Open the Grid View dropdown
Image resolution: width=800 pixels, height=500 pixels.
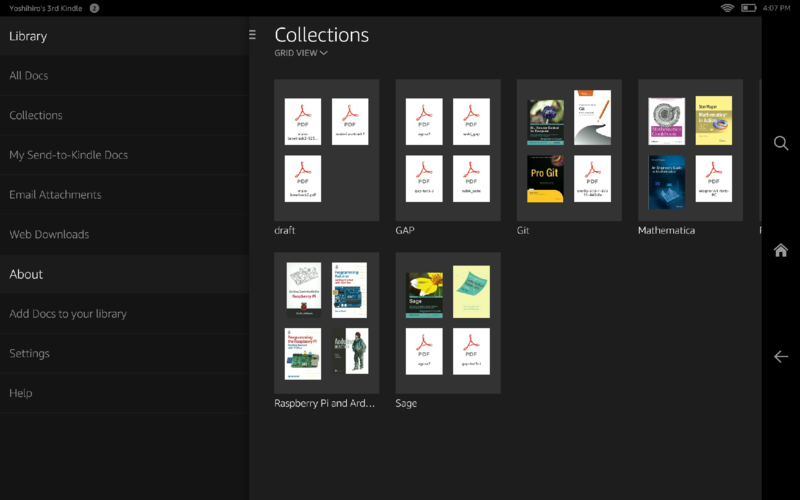coord(301,53)
